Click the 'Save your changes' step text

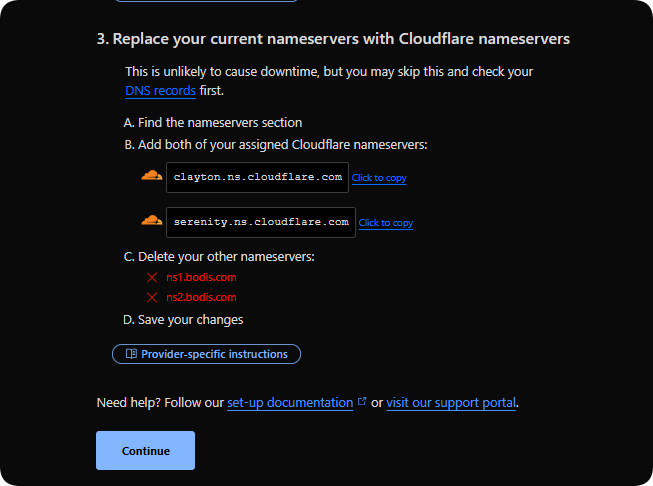click(x=183, y=320)
